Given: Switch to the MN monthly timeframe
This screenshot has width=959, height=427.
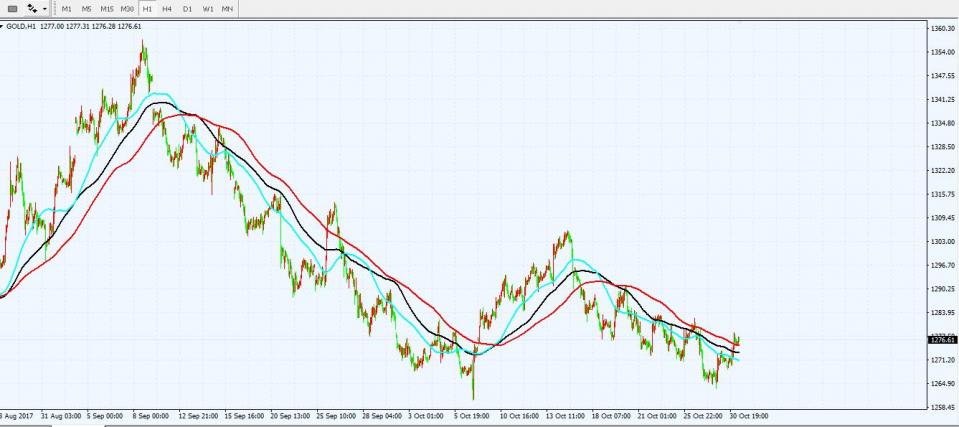Looking at the screenshot, I should point(228,8).
